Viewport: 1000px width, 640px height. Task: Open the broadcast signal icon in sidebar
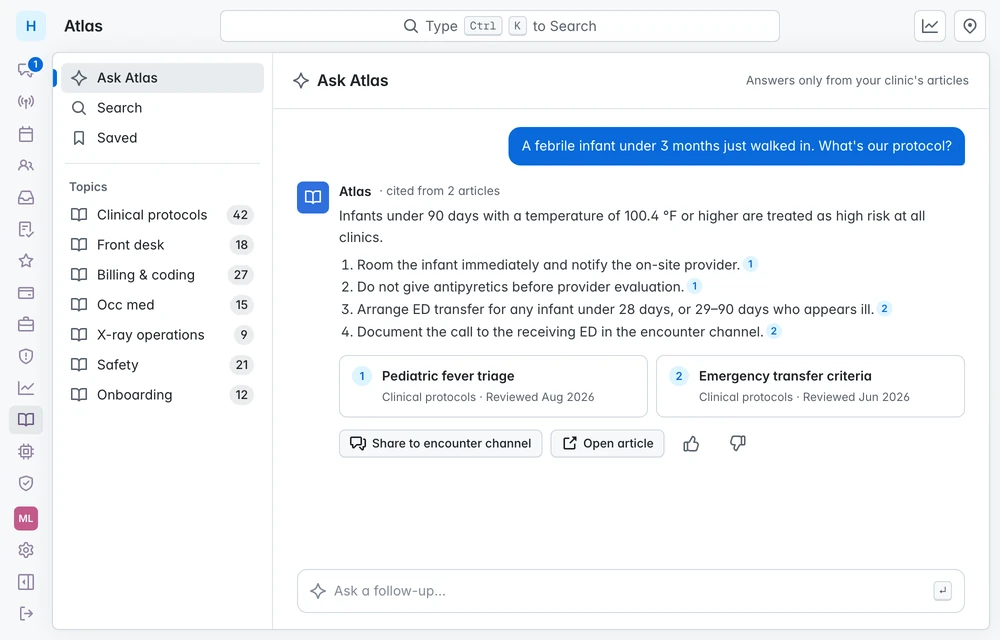[x=26, y=102]
